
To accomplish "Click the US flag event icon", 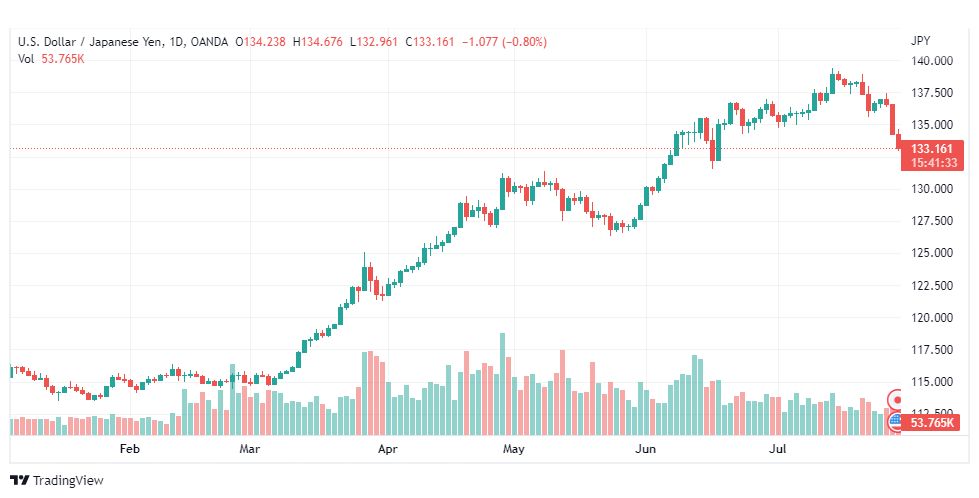I will coord(896,420).
